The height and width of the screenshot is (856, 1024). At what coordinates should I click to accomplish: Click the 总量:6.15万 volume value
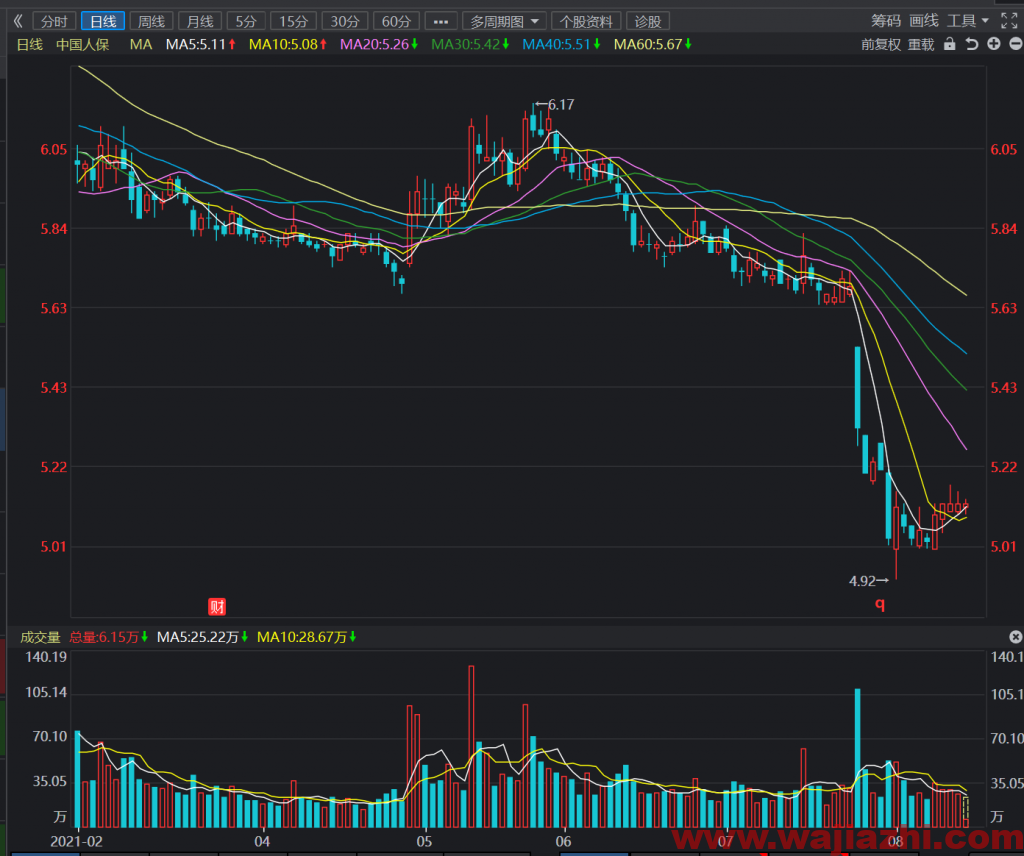[x=108, y=637]
